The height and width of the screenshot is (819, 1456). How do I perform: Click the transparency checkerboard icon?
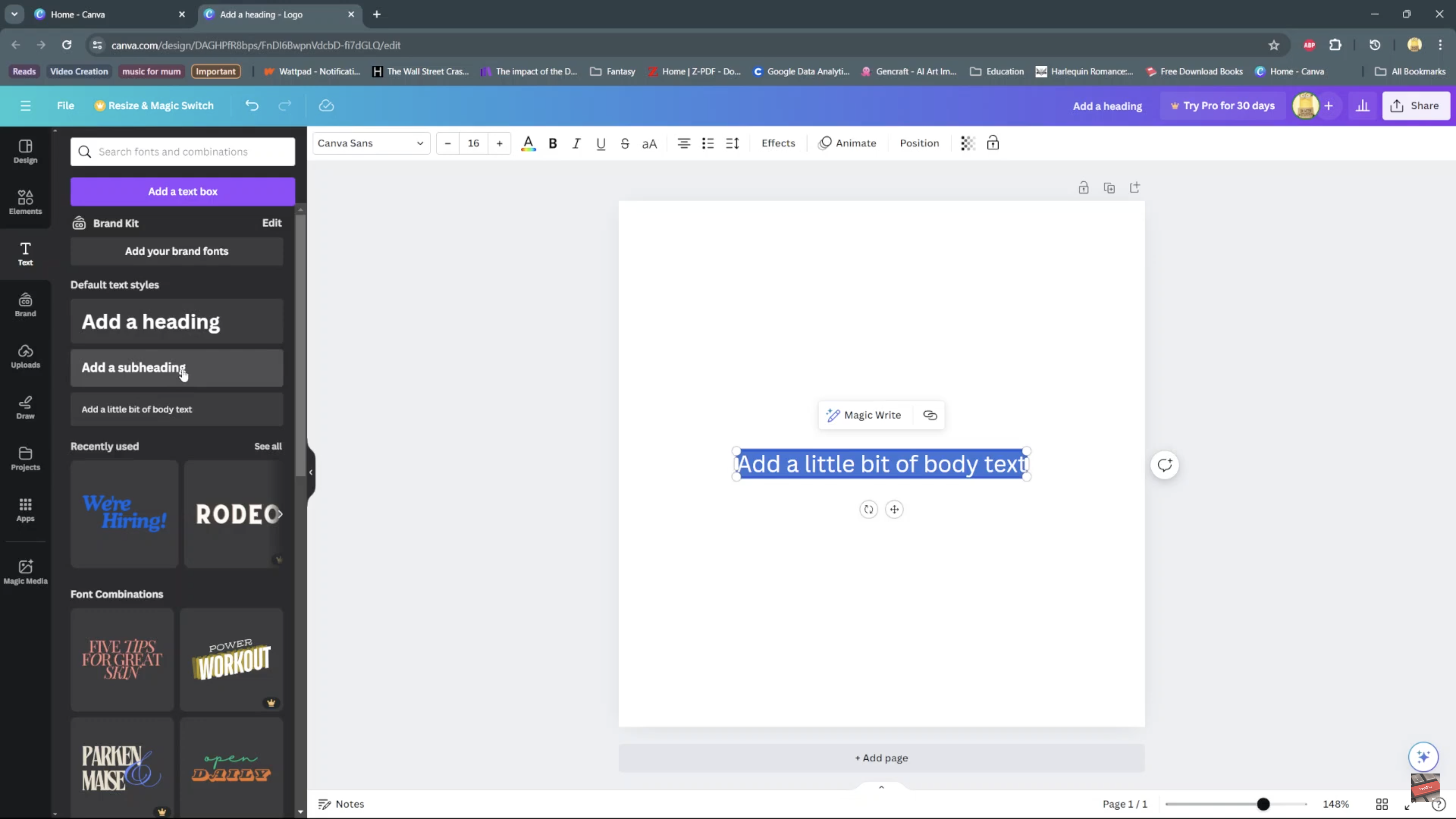[968, 144]
